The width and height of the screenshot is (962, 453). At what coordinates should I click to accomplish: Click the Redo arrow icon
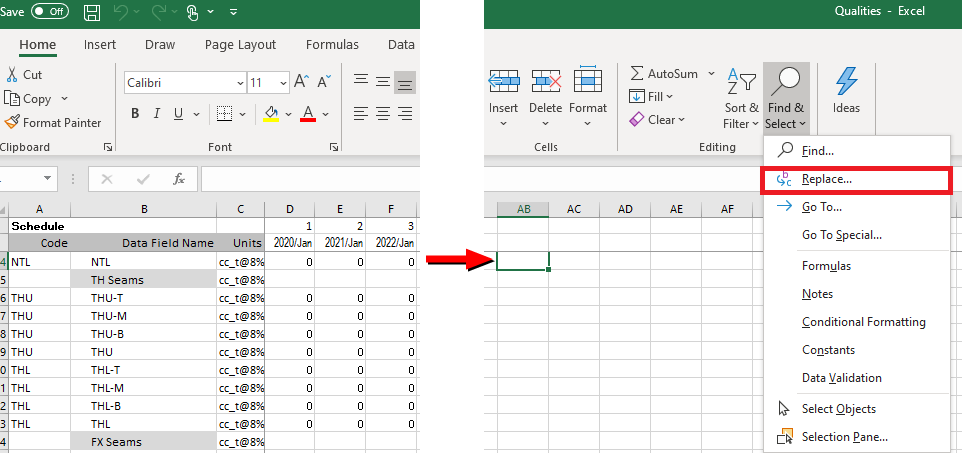[157, 12]
